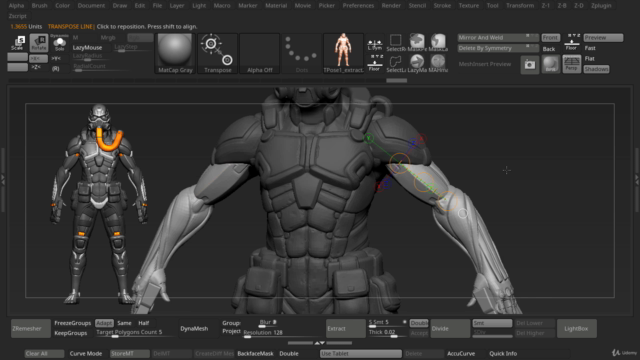The image size is (640, 360).
Task: Select the MaskLasso brush icon
Action: 438,43
